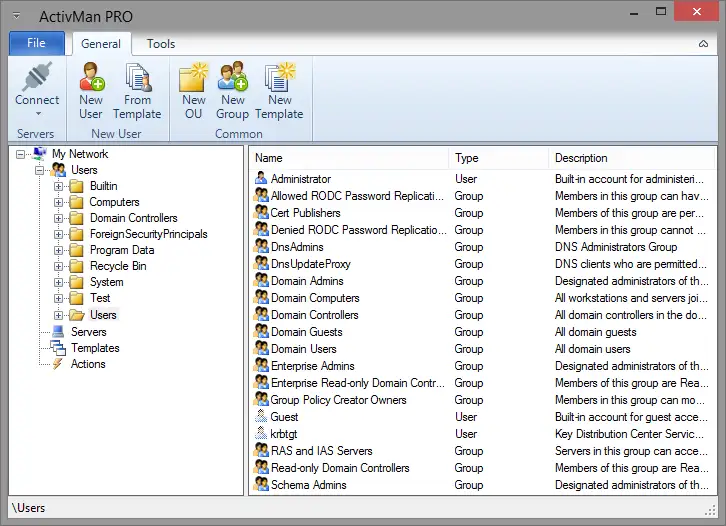Viewport: 726px width, 526px height.
Task: Create a New Group
Action: click(x=232, y=91)
